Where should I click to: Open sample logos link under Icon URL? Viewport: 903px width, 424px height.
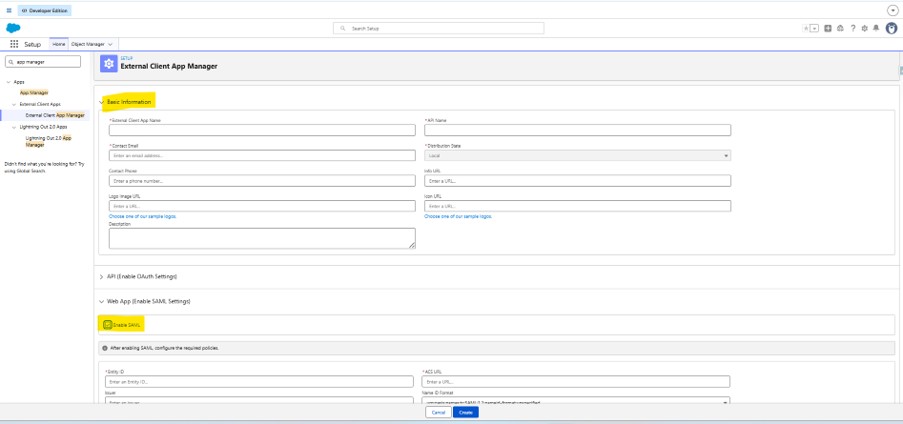458,216
